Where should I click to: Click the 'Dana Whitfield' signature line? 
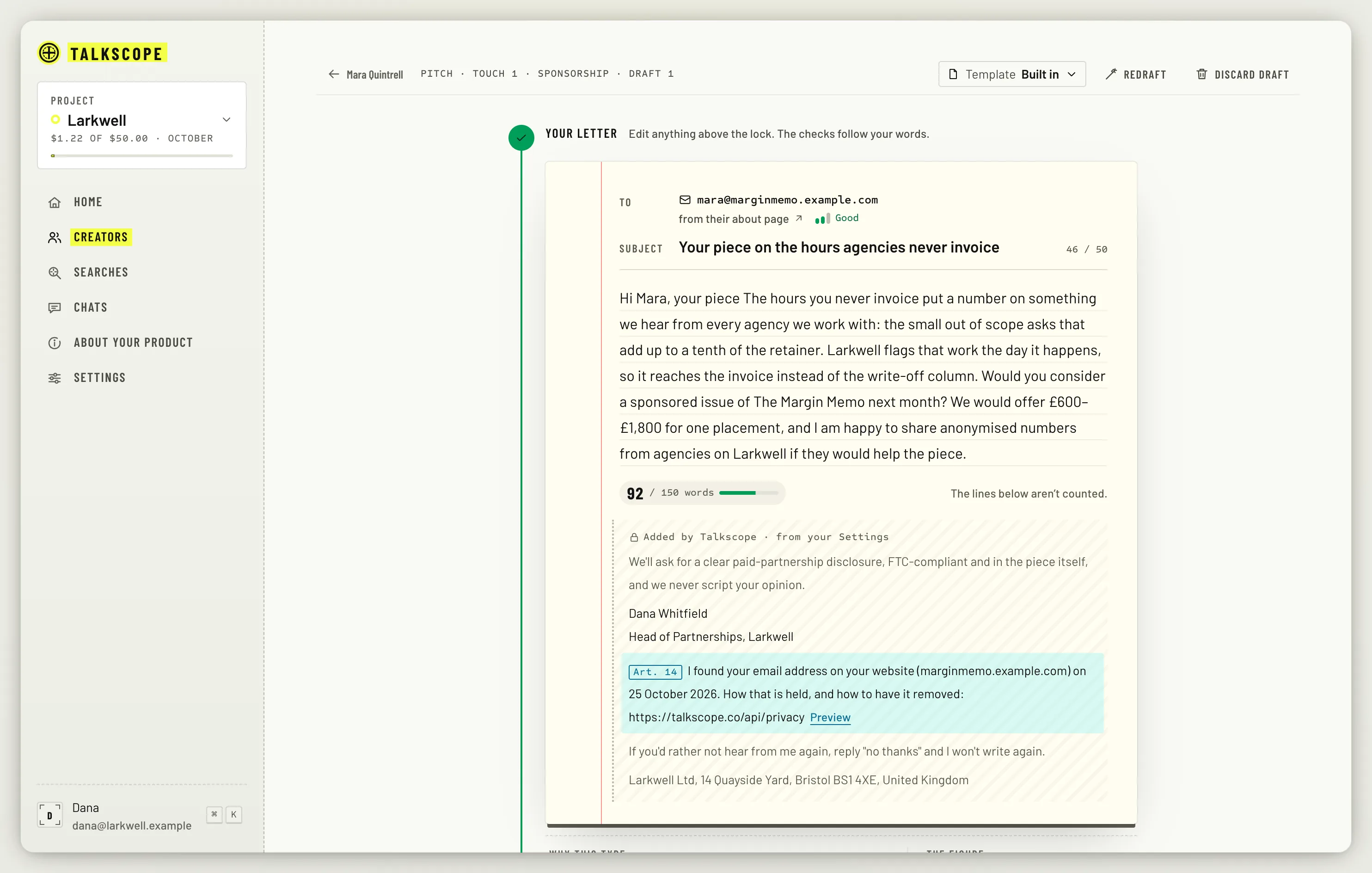click(x=668, y=614)
